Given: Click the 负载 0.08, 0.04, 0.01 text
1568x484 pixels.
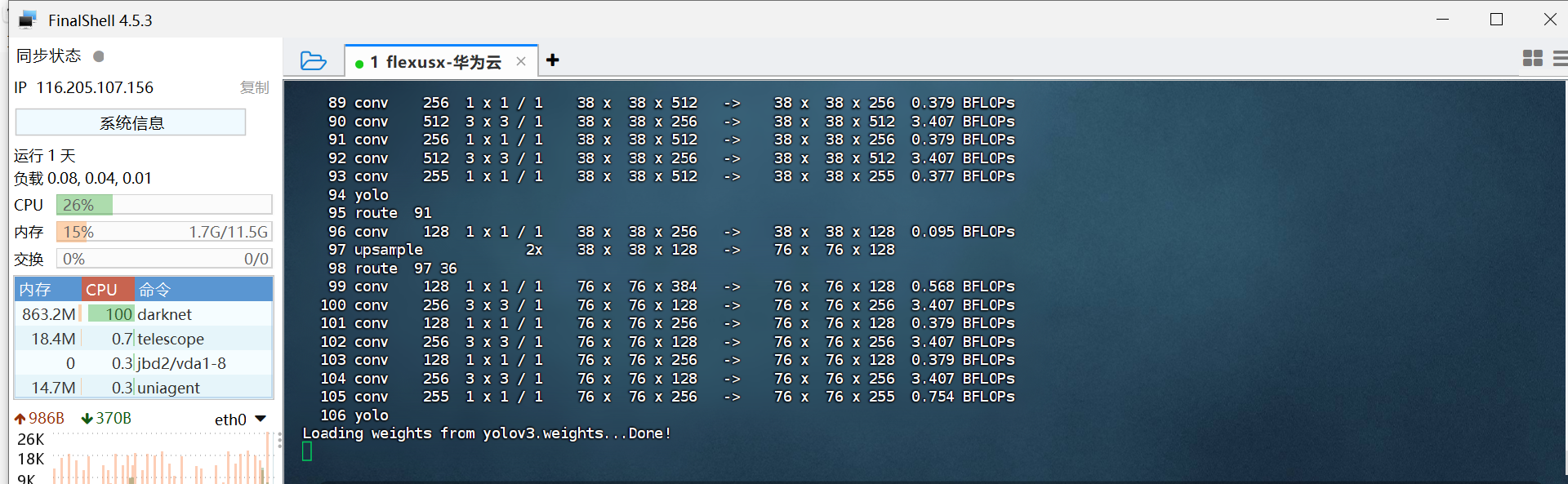Looking at the screenshot, I should (82, 178).
